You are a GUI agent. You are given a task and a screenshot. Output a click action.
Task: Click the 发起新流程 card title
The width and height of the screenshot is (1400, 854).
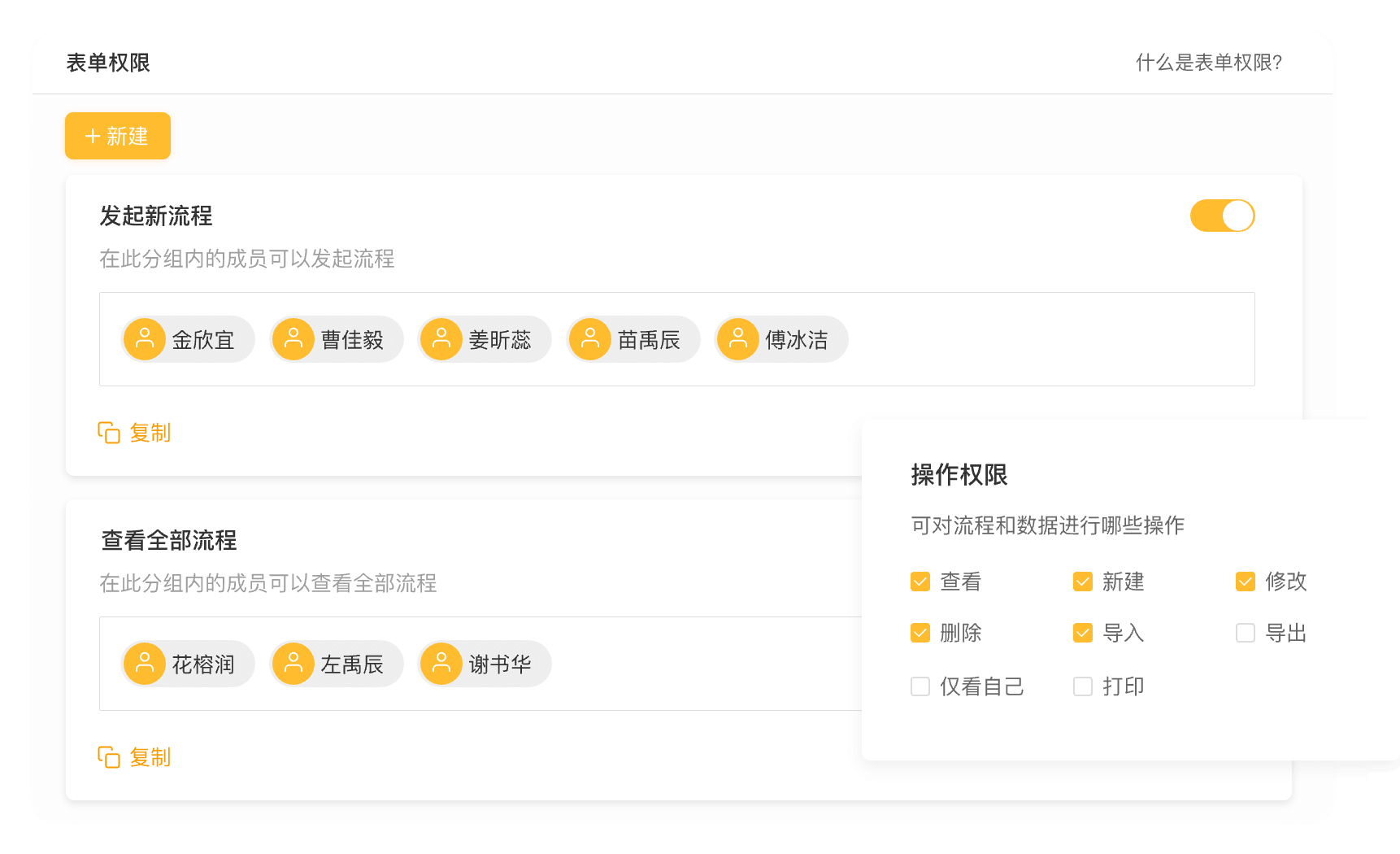[x=156, y=216]
